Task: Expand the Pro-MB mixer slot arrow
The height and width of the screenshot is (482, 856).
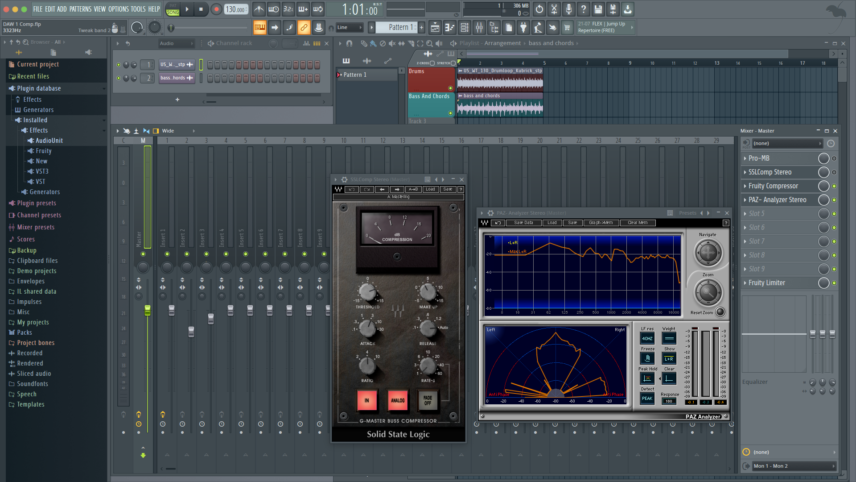Action: [x=745, y=158]
